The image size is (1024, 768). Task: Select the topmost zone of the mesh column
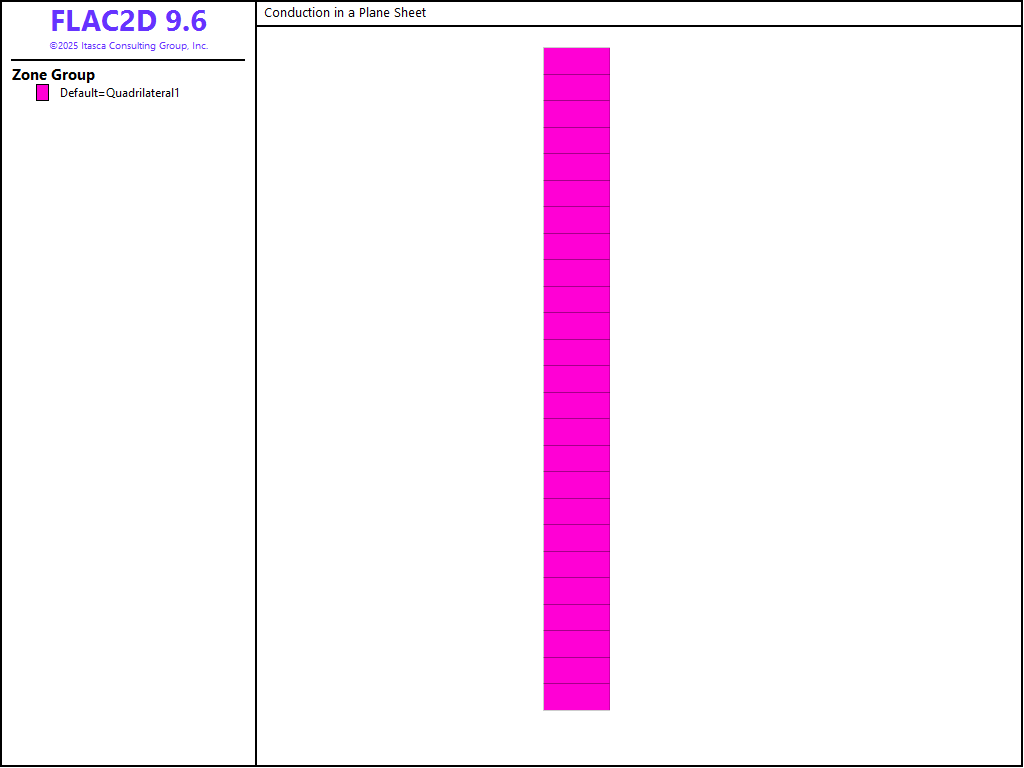[x=576, y=61]
